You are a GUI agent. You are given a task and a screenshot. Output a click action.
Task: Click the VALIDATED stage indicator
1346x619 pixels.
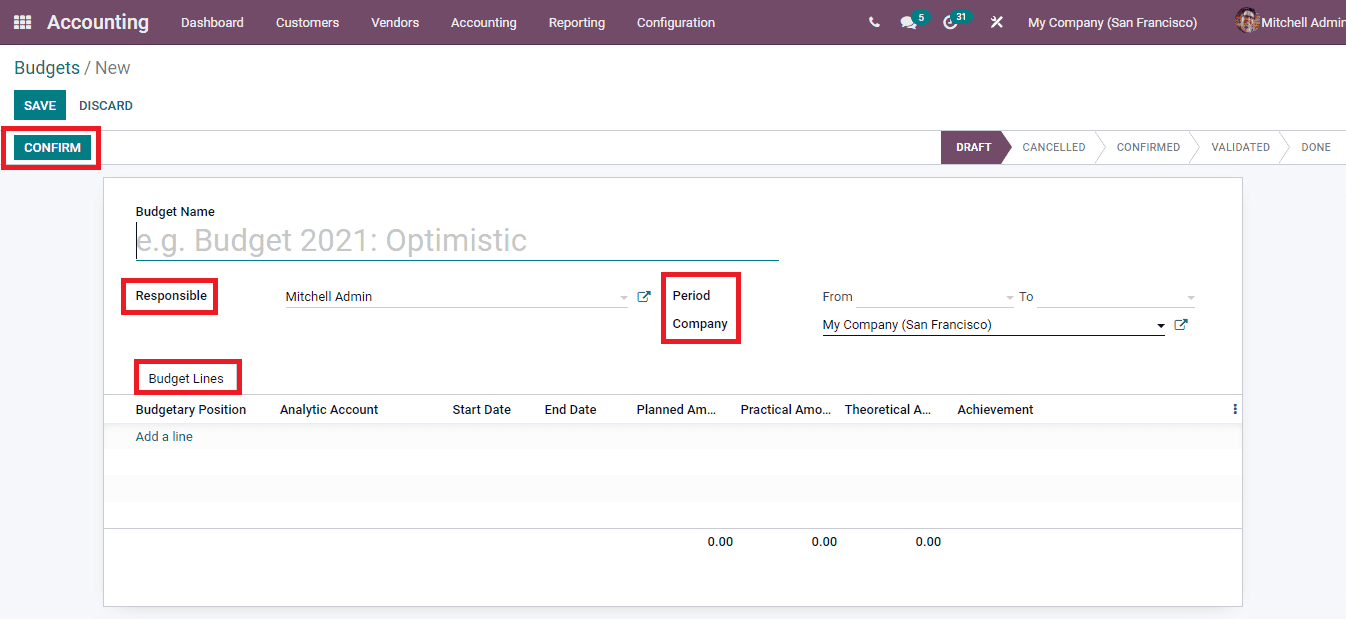(1240, 147)
